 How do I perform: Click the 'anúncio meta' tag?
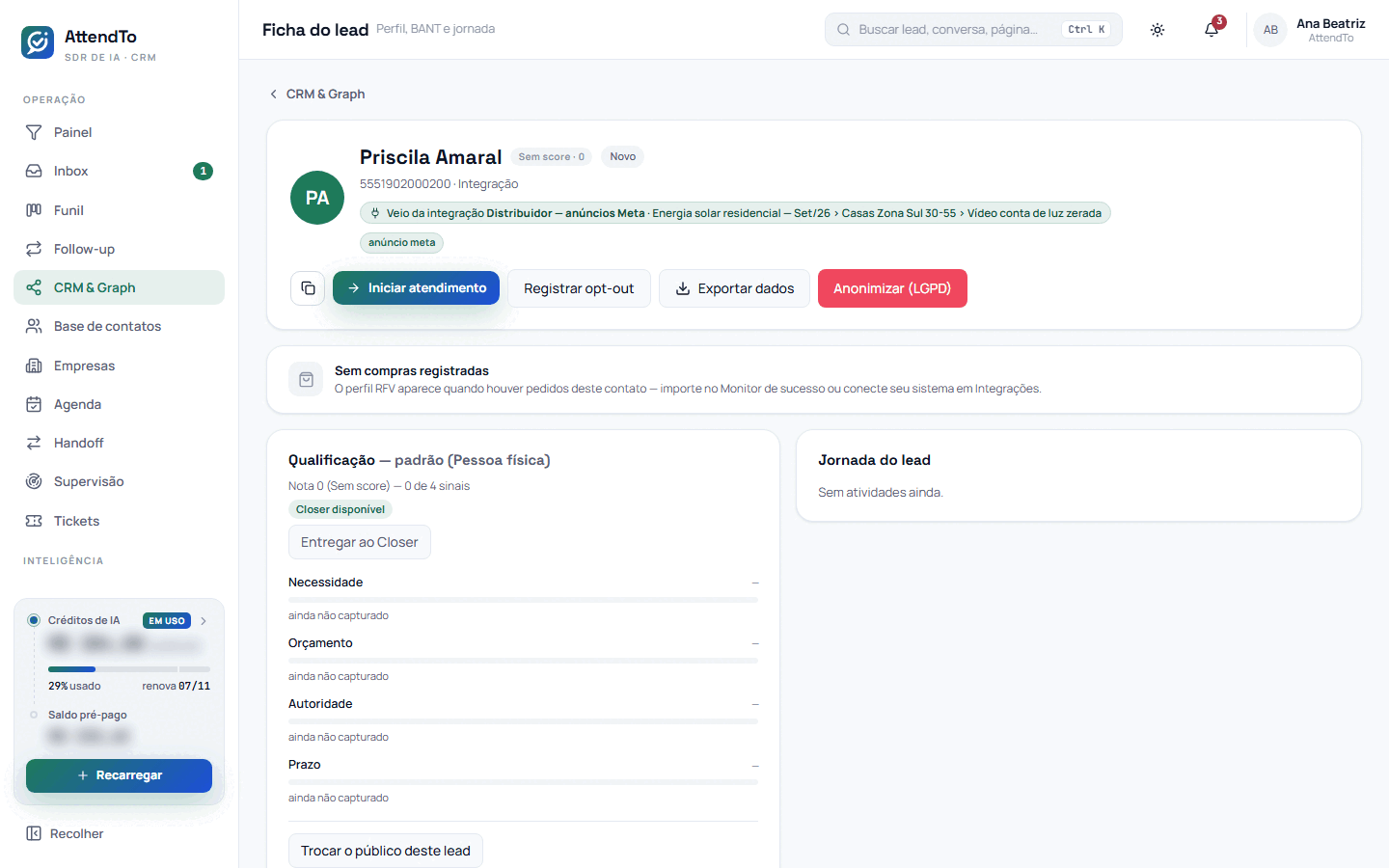pos(401,243)
